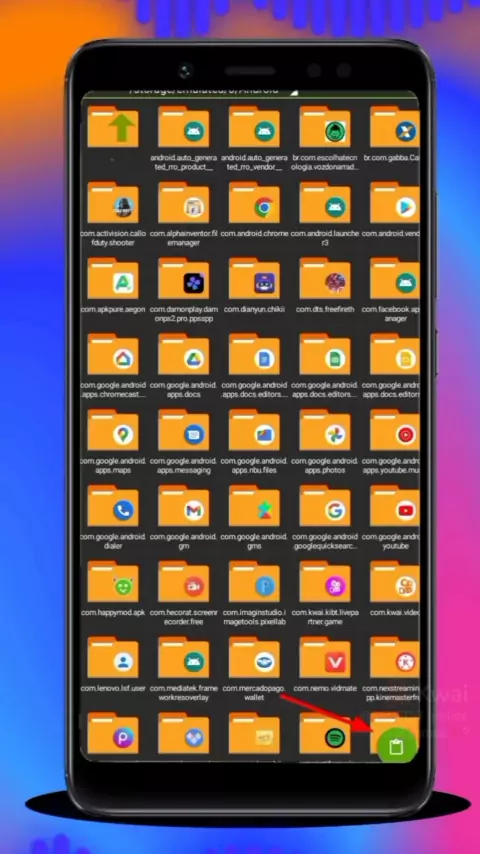
Task: Select the 'com.android.chrome' label text
Action: click(254, 233)
